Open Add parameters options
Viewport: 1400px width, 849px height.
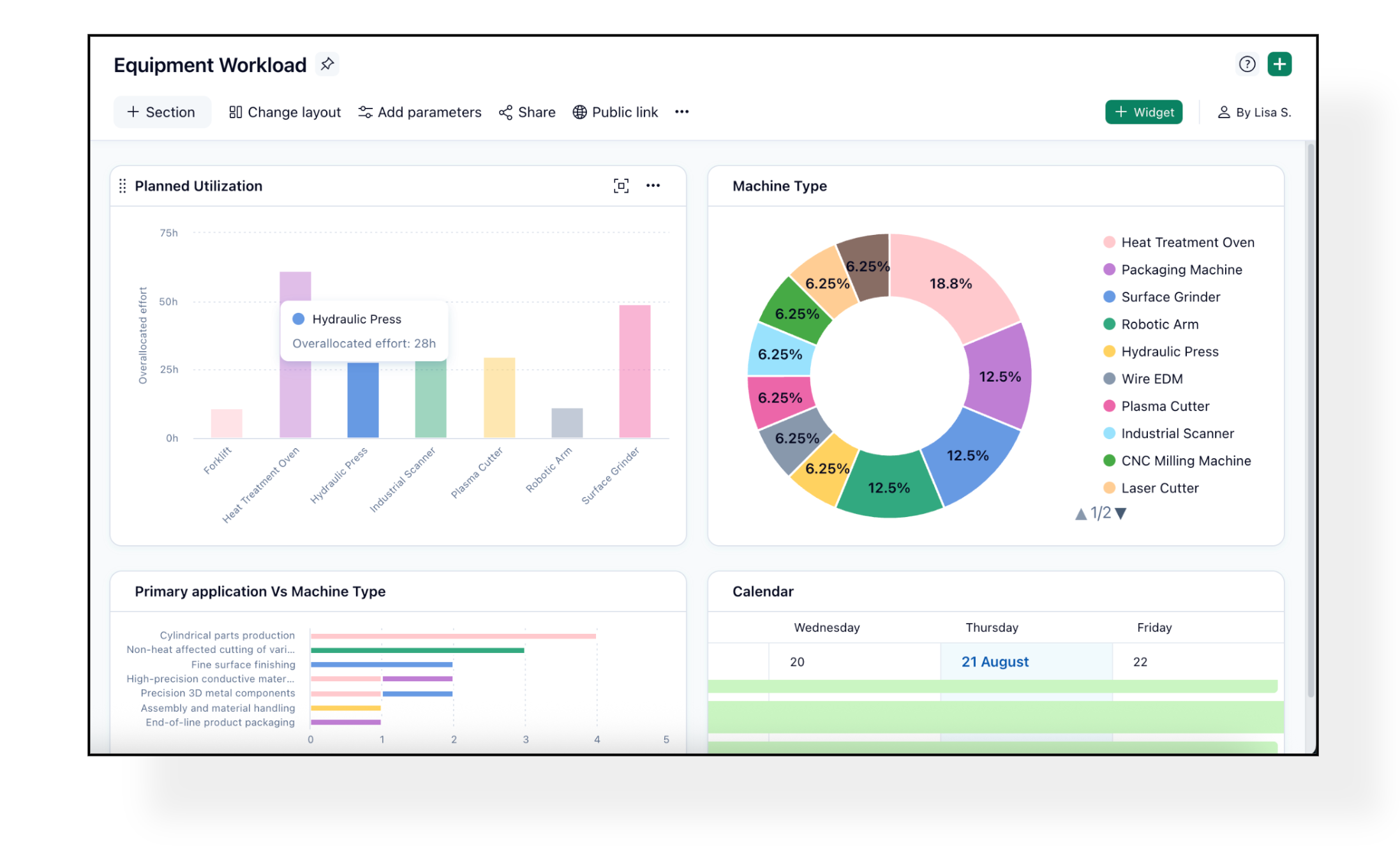coord(420,112)
